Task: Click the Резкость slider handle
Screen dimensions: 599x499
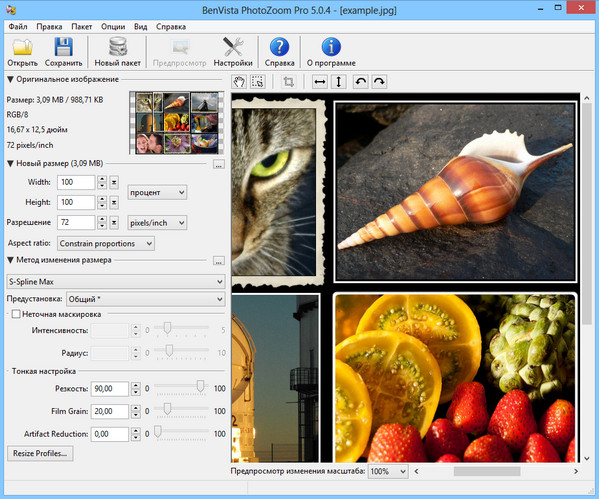Action: [200, 386]
